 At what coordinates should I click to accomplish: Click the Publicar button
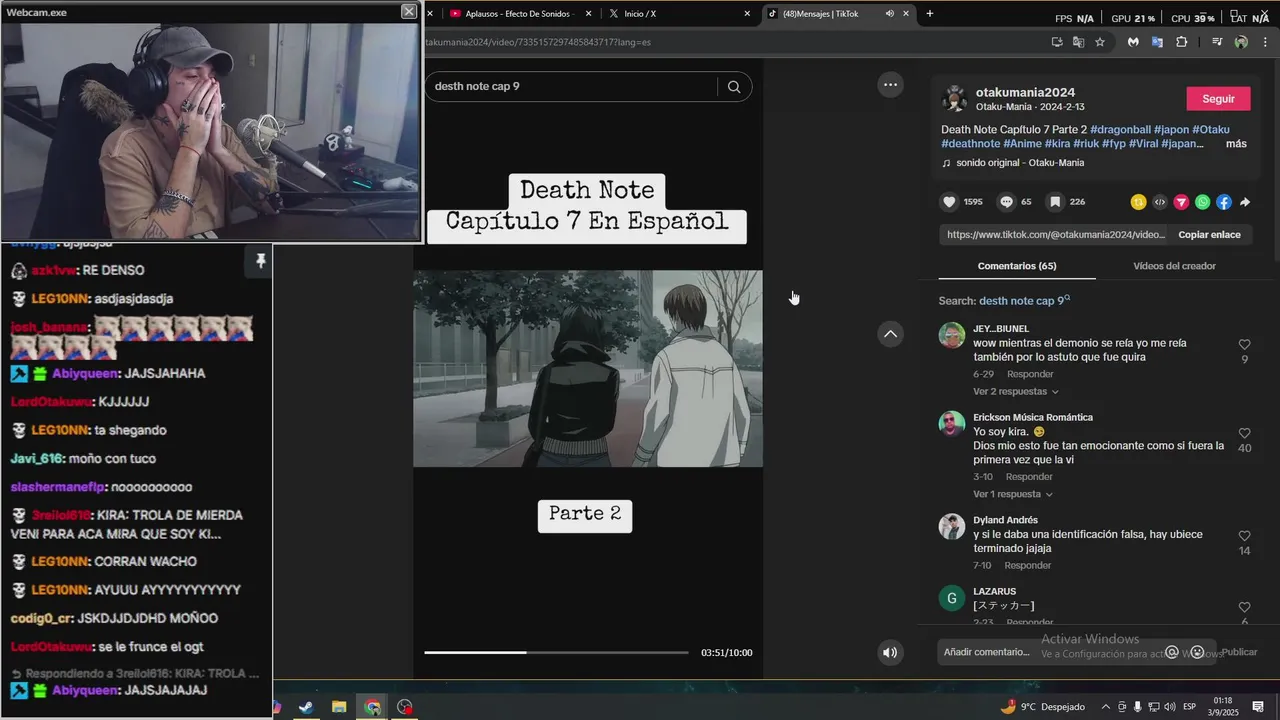tap(1239, 652)
